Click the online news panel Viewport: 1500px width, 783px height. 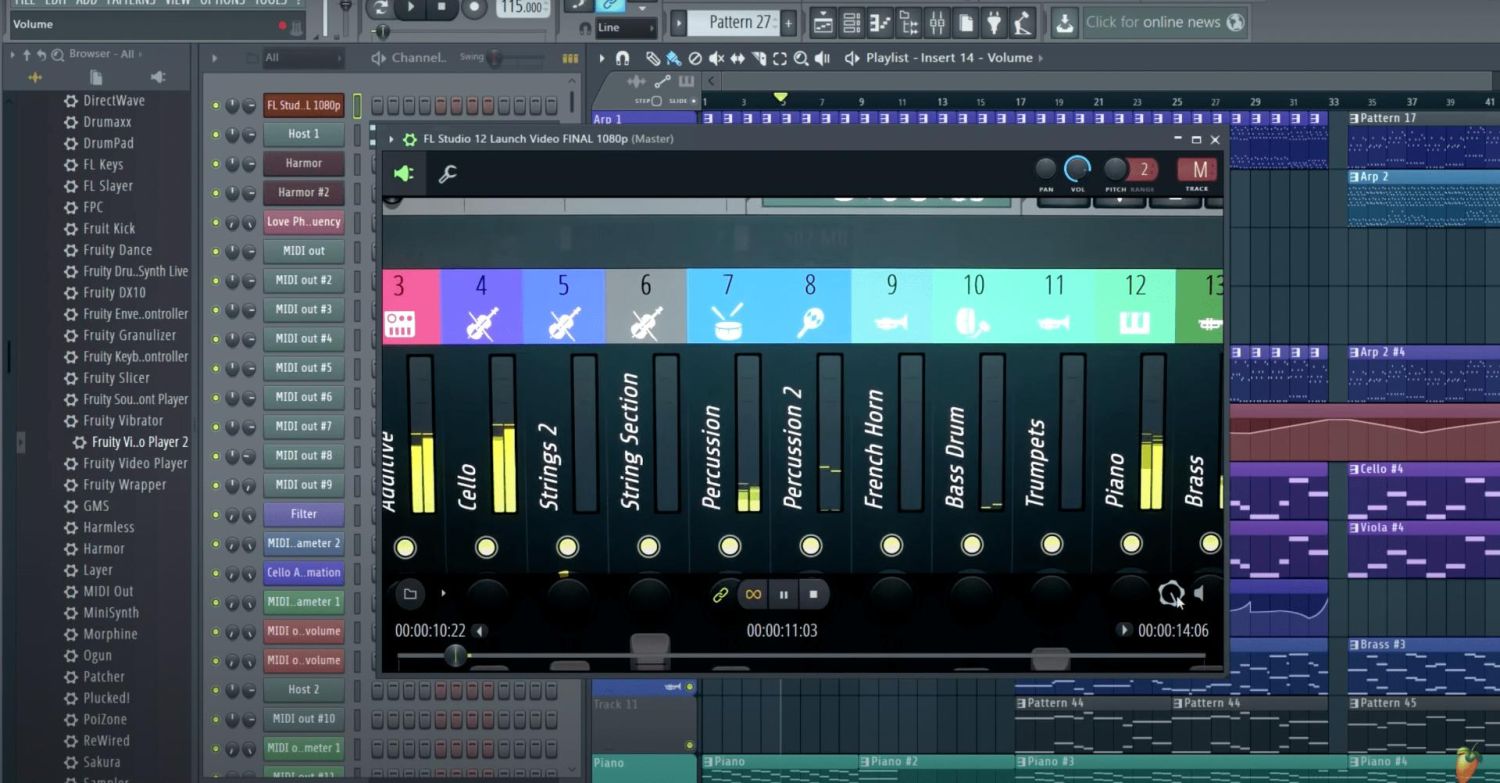[1165, 22]
